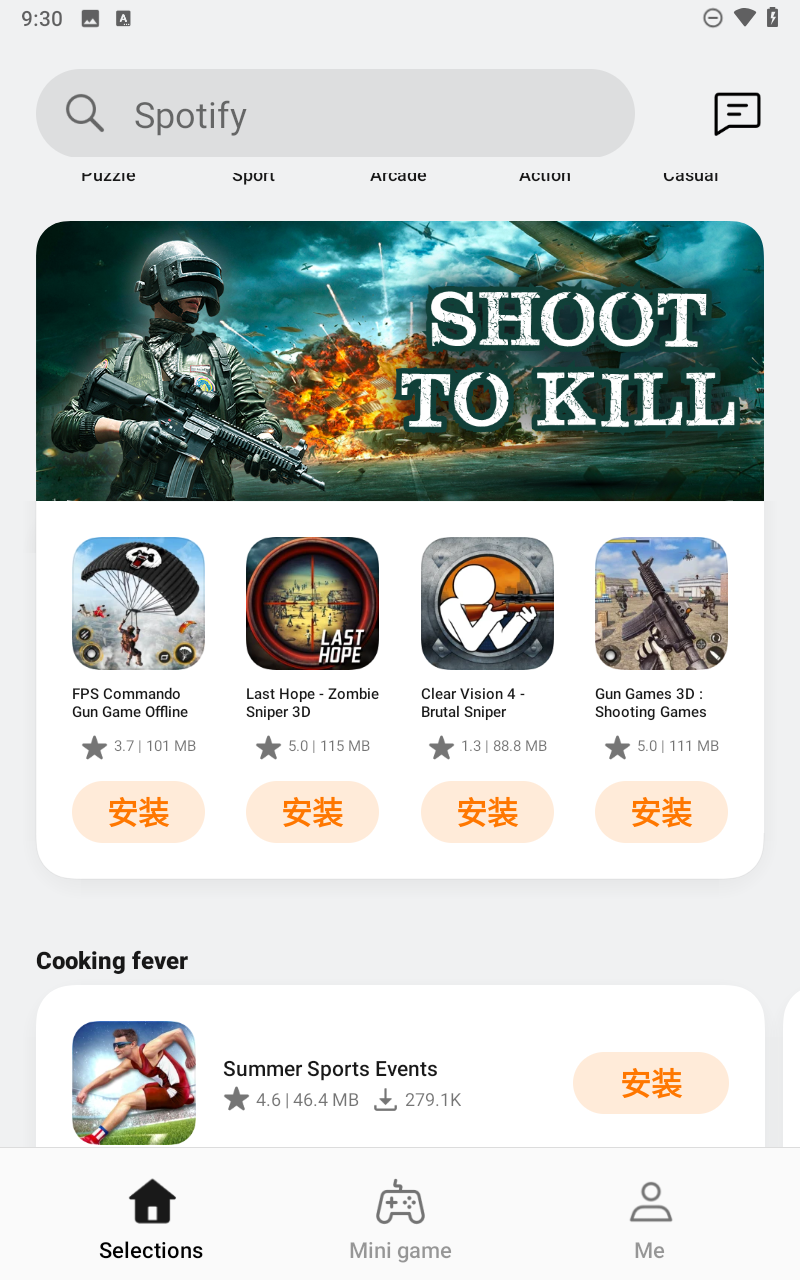Open Last Hope Zombie Sniper 3D icon
Viewport: 800px width, 1280px height.
click(312, 603)
